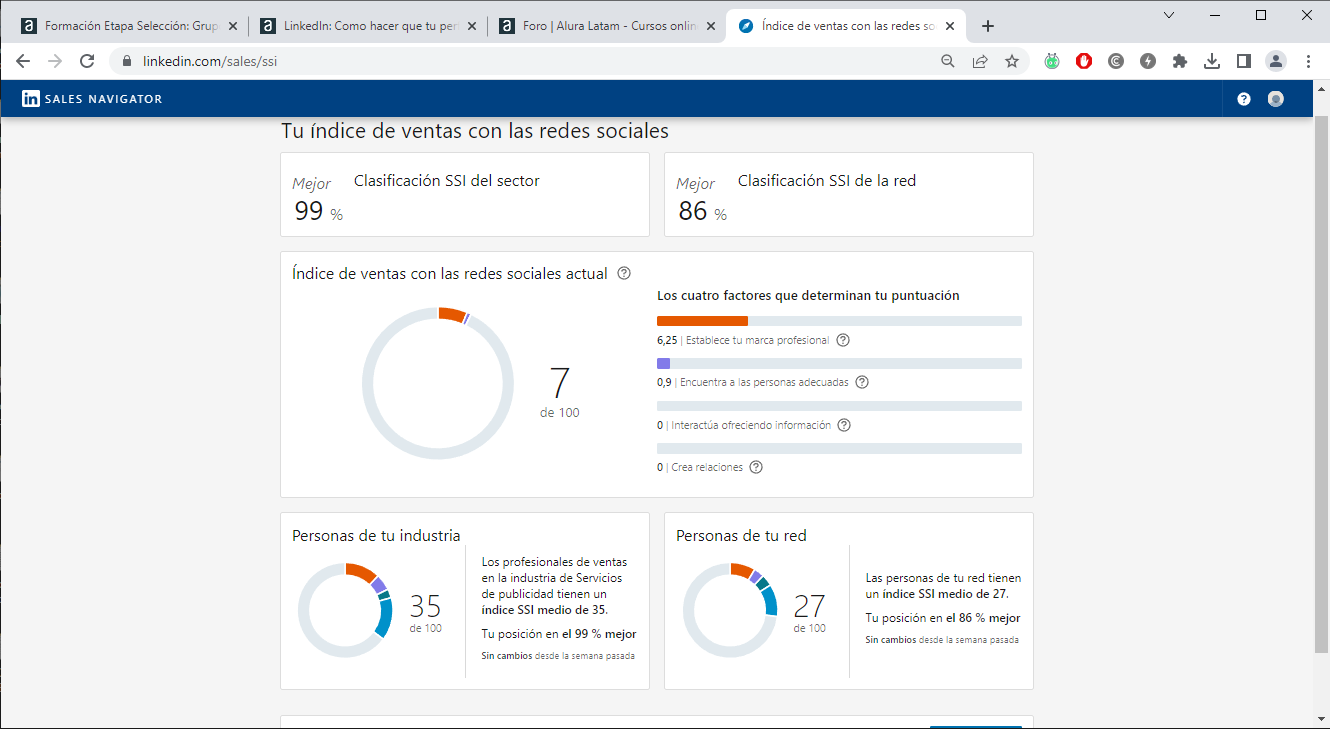Click the lightning bolt extension icon

tap(1148, 61)
